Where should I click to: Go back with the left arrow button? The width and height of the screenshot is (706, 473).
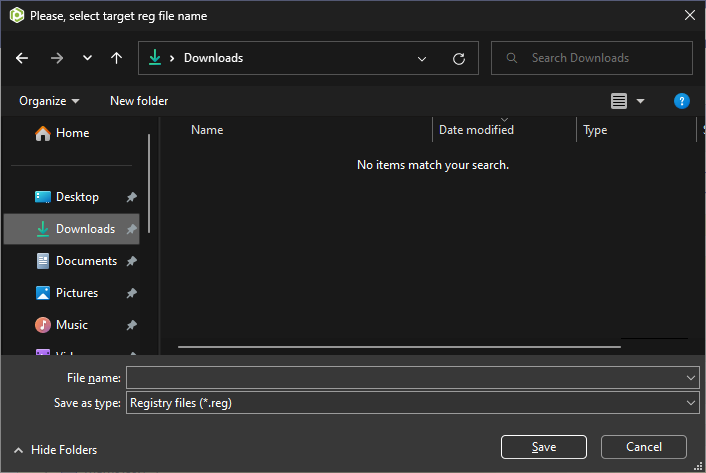22,58
